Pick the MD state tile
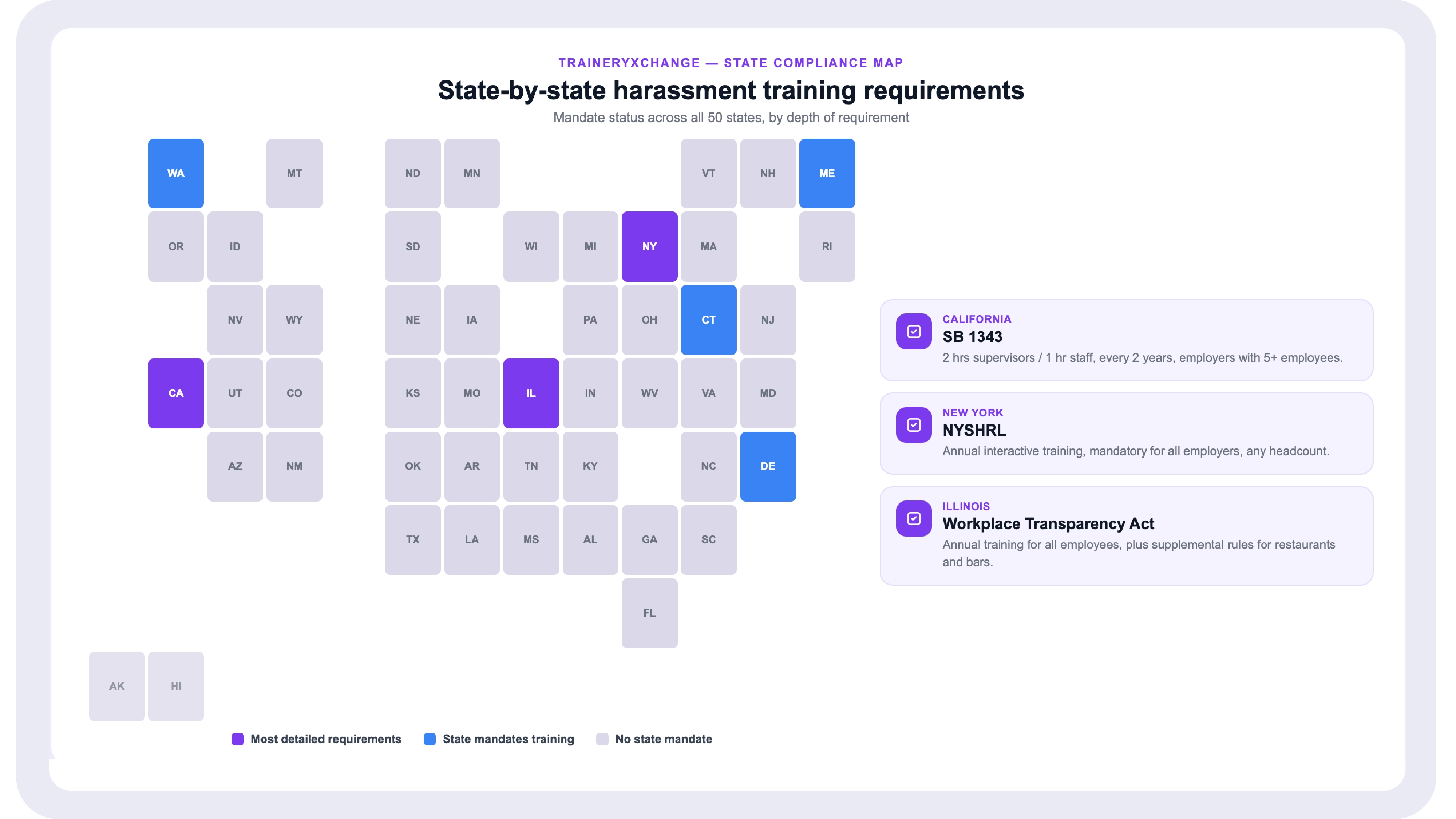 point(768,393)
